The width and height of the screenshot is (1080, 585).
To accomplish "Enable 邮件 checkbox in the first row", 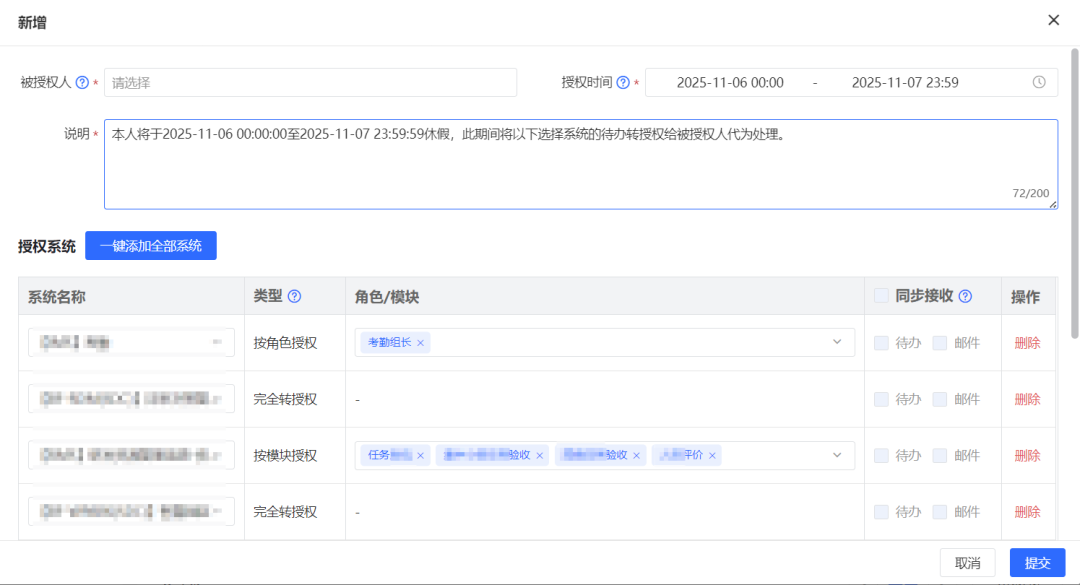I will (x=939, y=343).
